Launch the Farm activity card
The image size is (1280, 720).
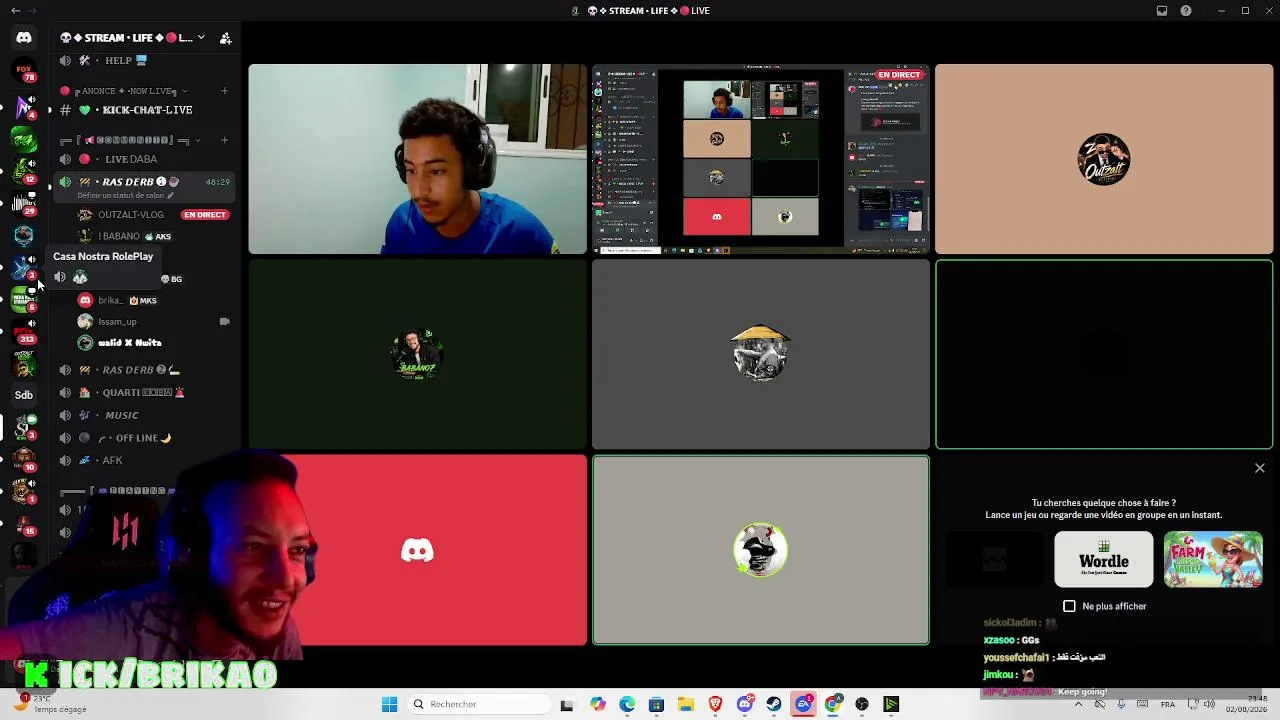click(1213, 559)
